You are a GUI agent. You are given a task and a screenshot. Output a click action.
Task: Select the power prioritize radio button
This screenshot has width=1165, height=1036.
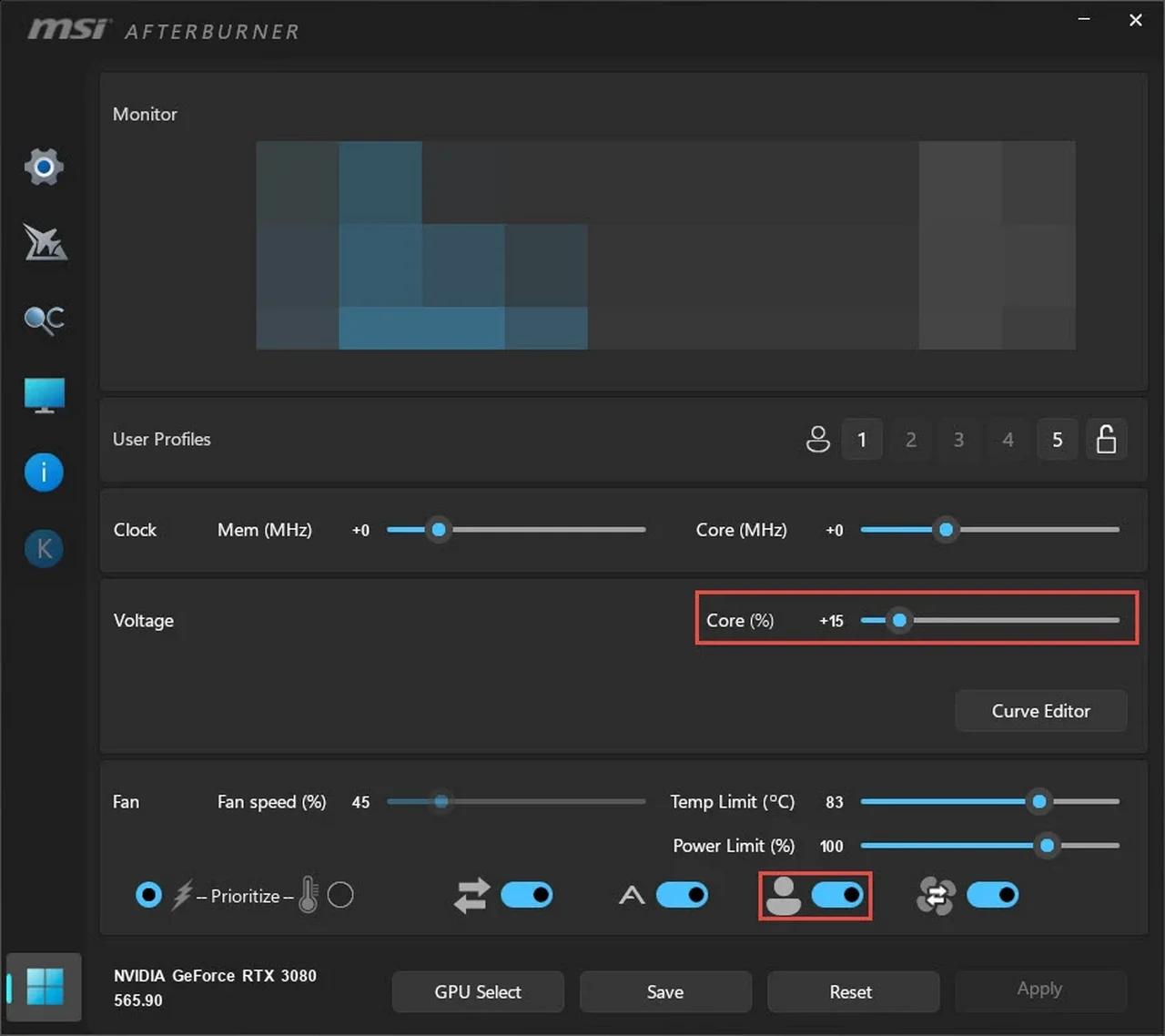click(x=148, y=895)
